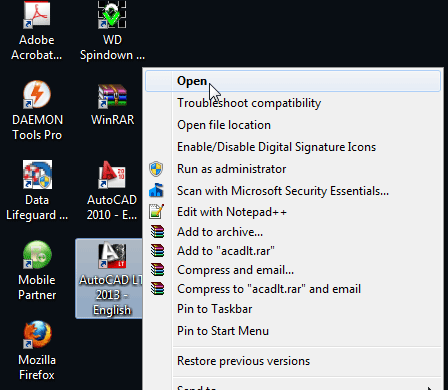Image resolution: width=448 pixels, height=390 pixels.
Task: Choose Run as administrator
Action: (x=293, y=169)
